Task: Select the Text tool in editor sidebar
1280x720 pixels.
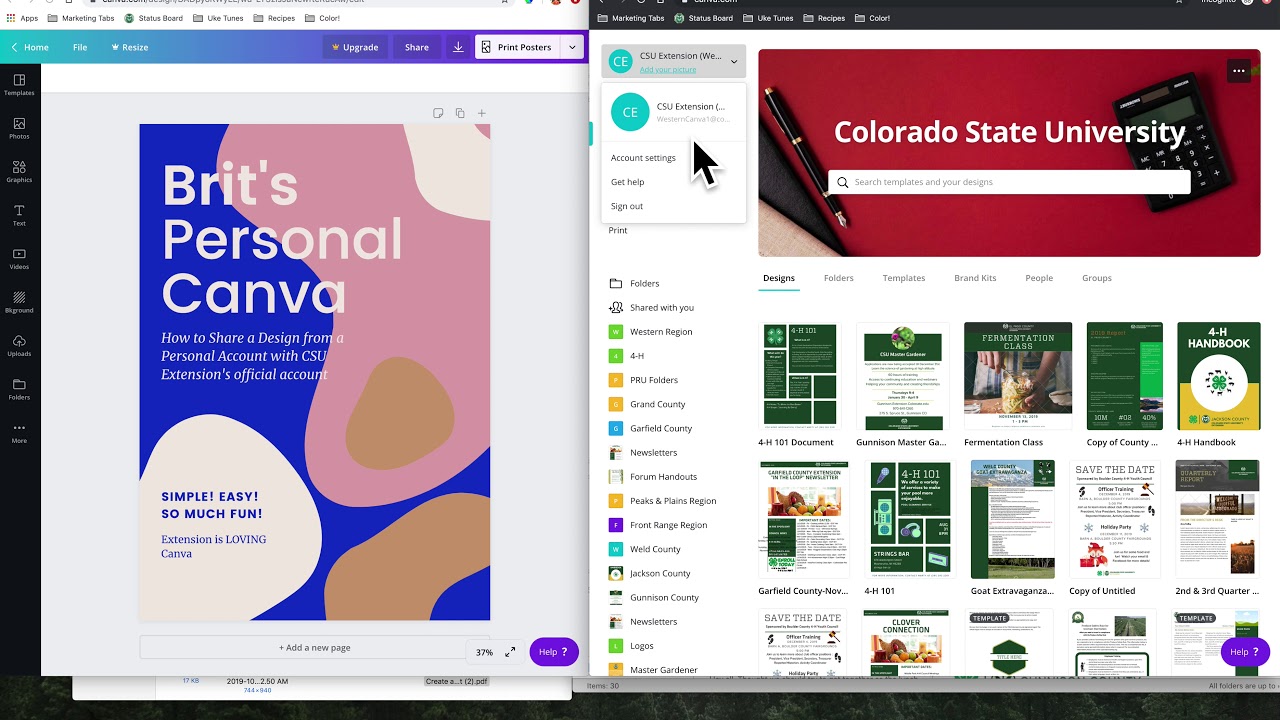Action: click(19, 215)
